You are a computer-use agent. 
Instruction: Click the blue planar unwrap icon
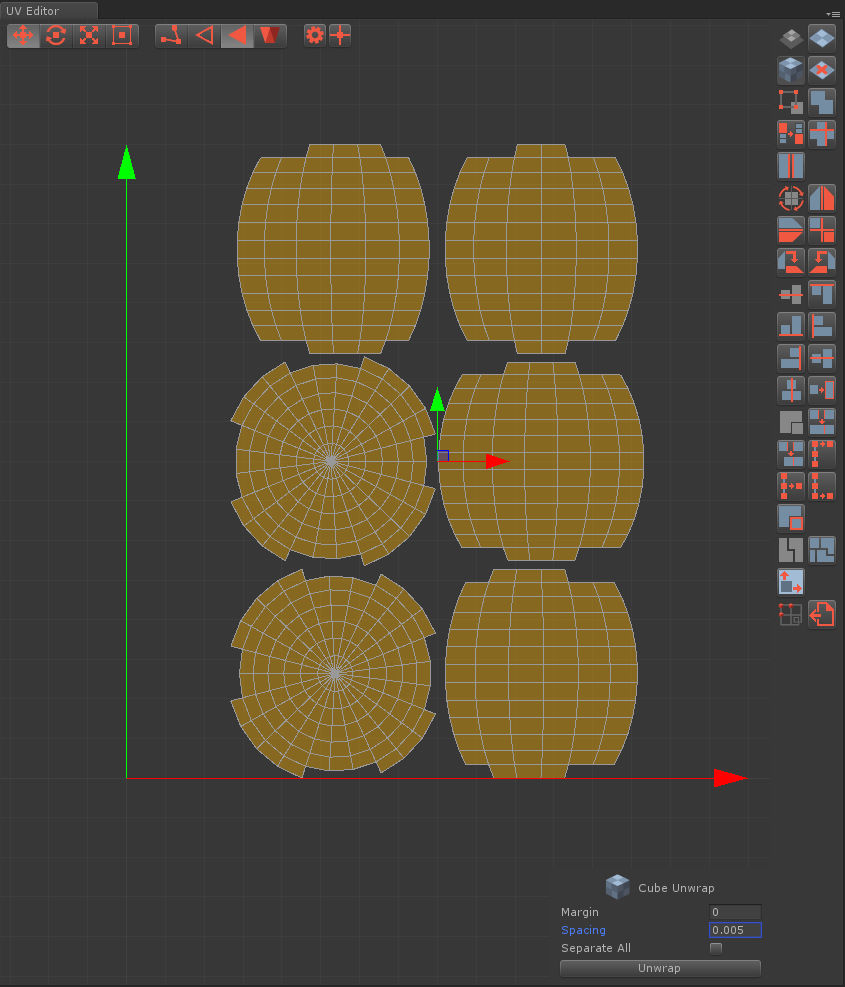coord(822,38)
